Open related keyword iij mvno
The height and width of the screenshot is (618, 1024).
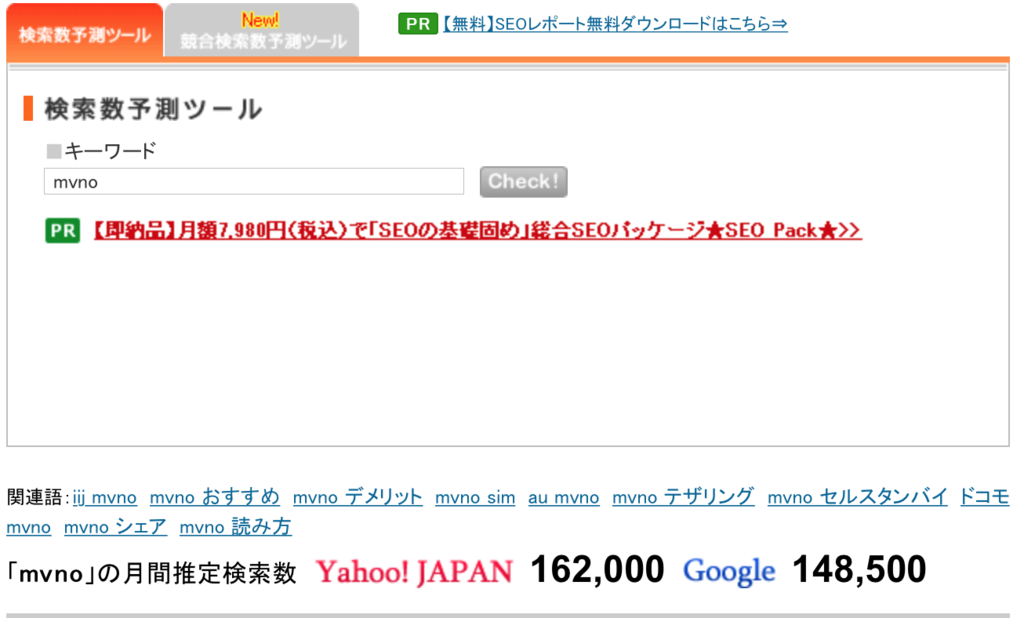tap(104, 498)
